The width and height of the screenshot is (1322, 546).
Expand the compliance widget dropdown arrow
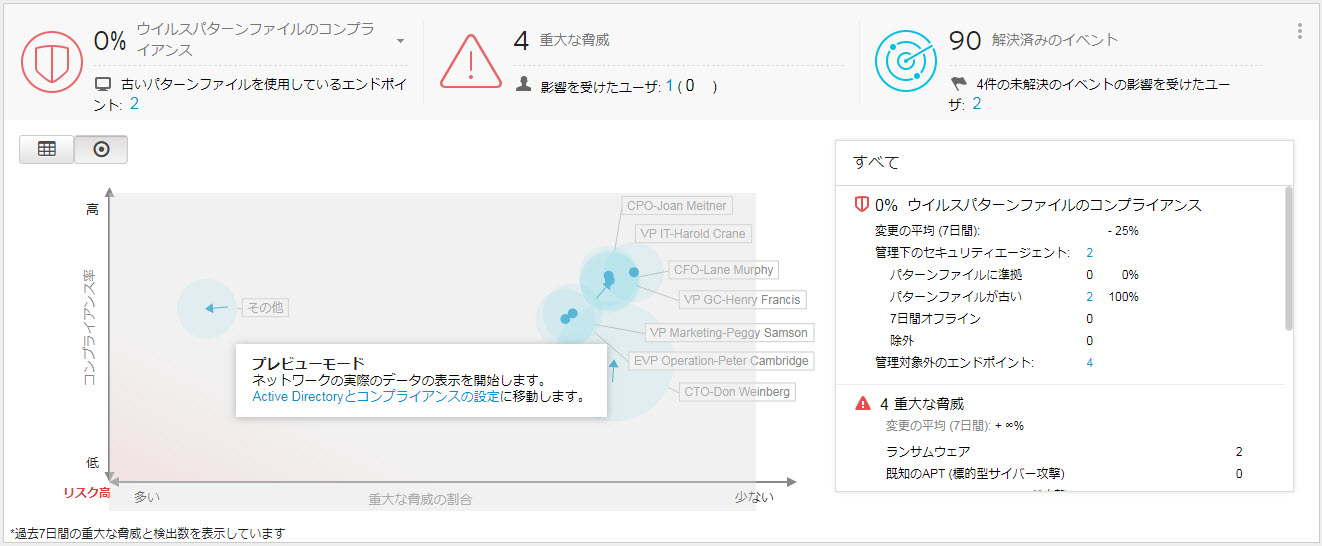[400, 41]
